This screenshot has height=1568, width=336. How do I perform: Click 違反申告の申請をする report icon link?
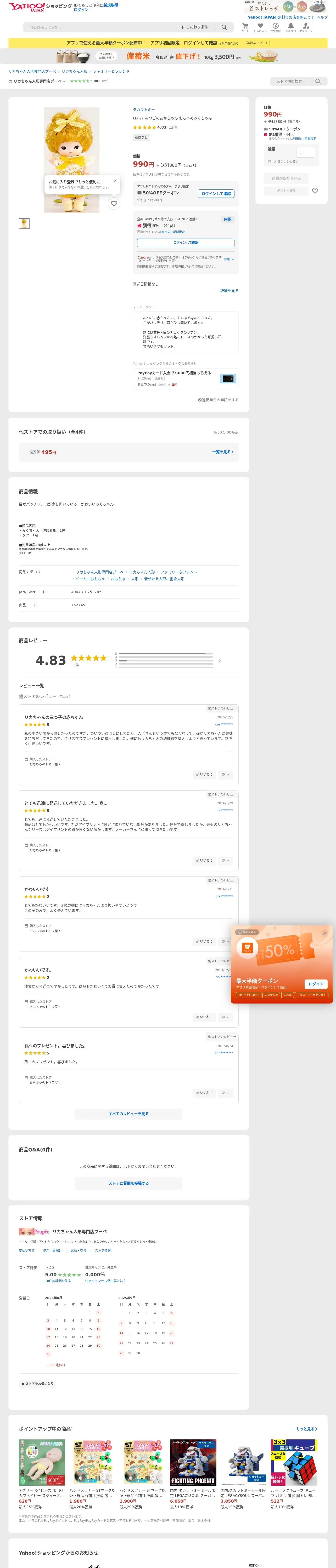218,400
